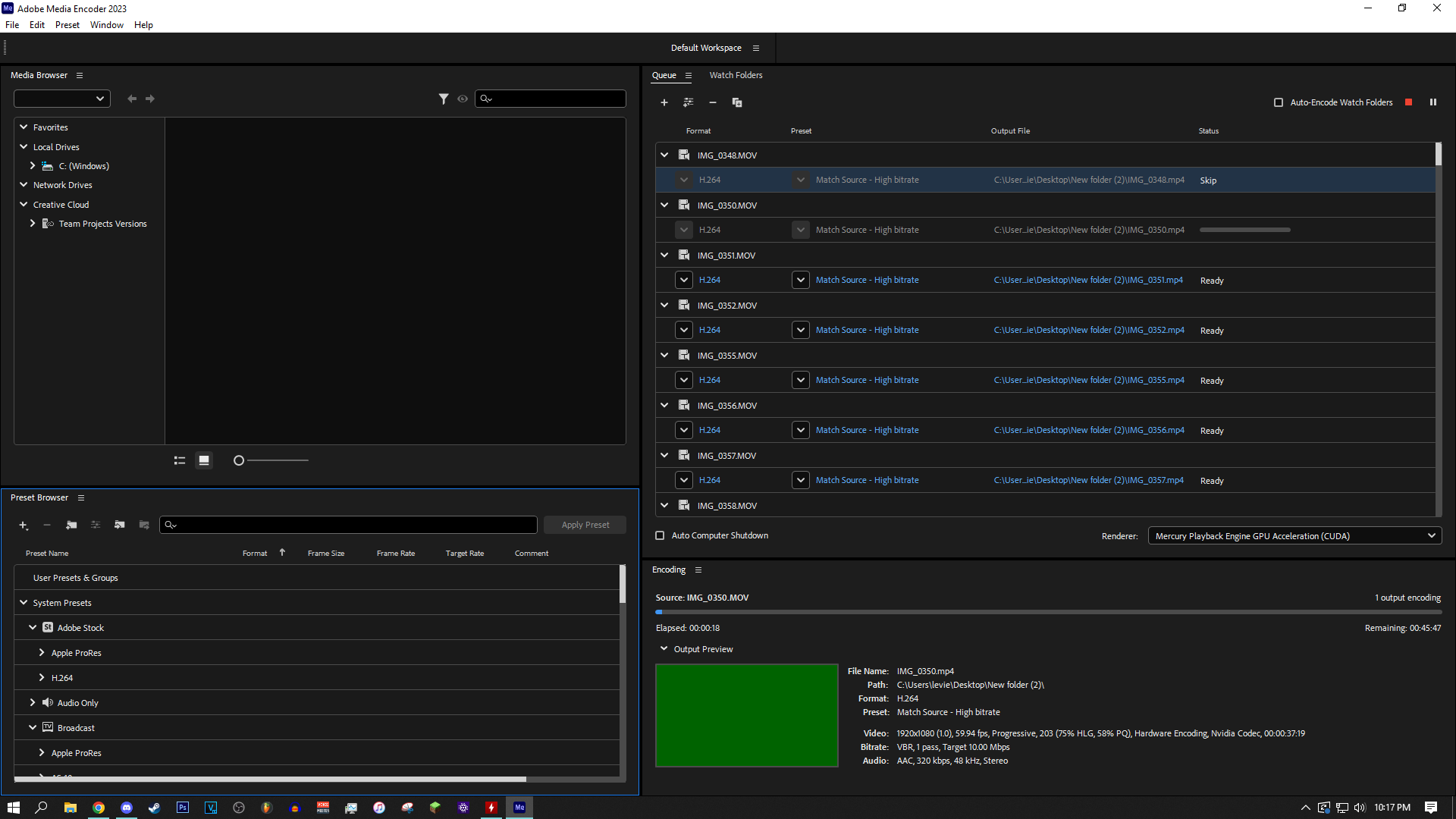Click the Duplicate icon in Queue toolbar
The image size is (1456, 819).
[x=737, y=102]
